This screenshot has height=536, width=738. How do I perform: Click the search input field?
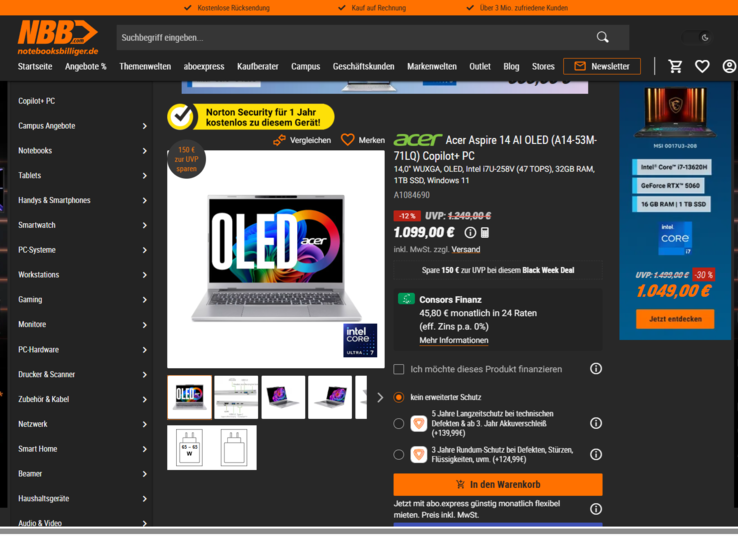click(x=355, y=38)
